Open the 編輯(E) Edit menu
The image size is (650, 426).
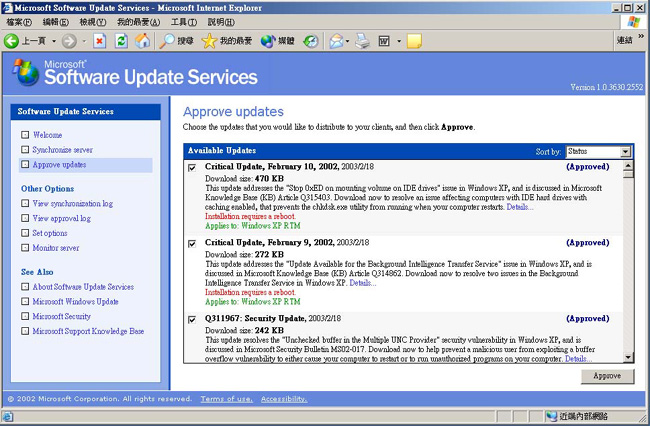(56, 22)
